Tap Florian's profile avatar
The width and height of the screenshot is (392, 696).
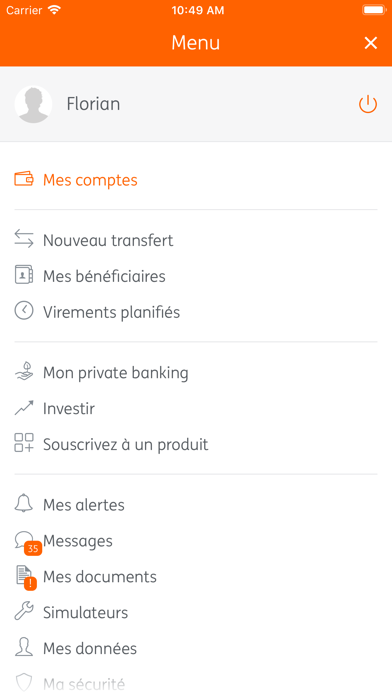click(33, 104)
